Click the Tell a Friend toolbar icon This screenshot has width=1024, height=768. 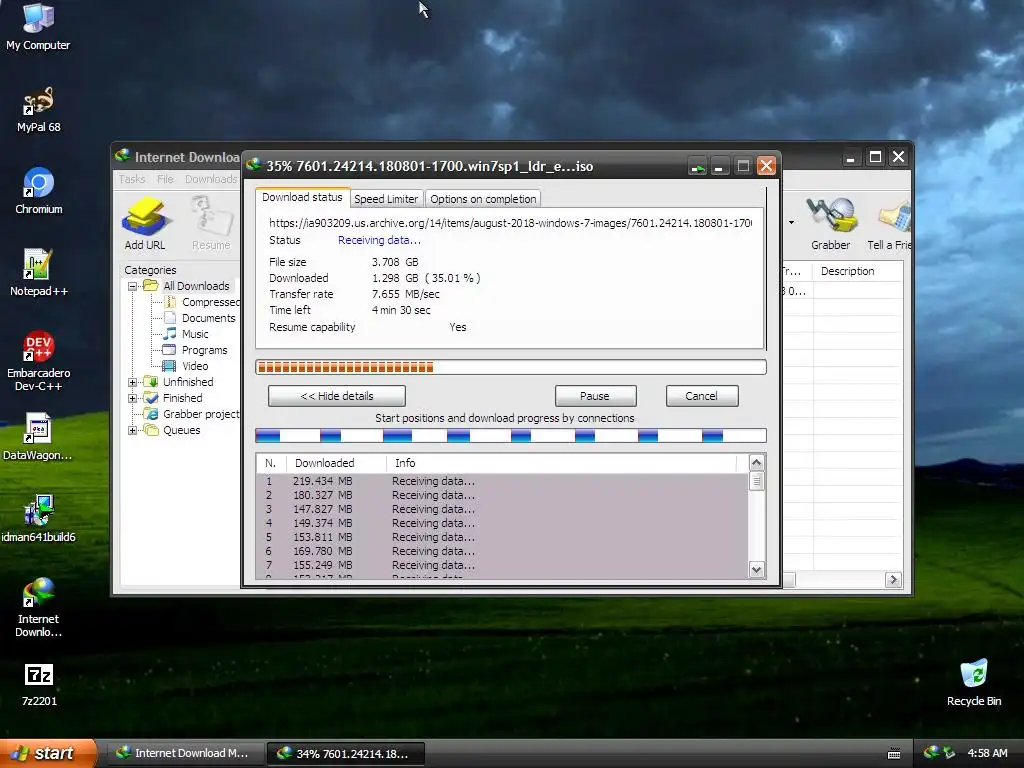pyautogui.click(x=889, y=224)
